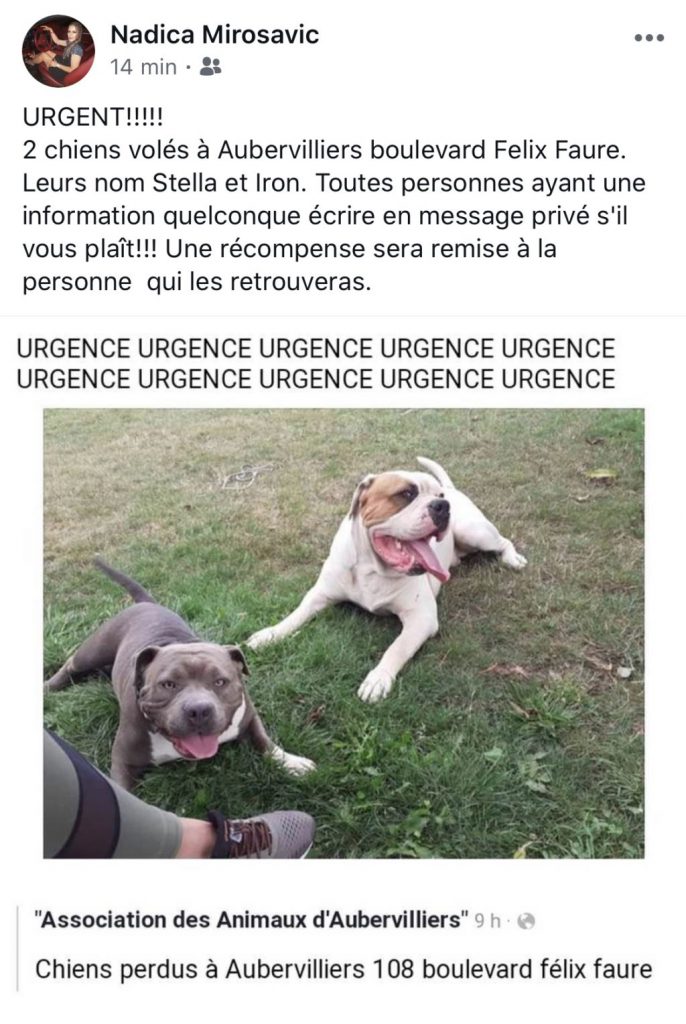Viewport: 686px width, 1024px height.
Task: Click the repeated "URGENCE URGENCE" shared heading
Action: [x=316, y=364]
